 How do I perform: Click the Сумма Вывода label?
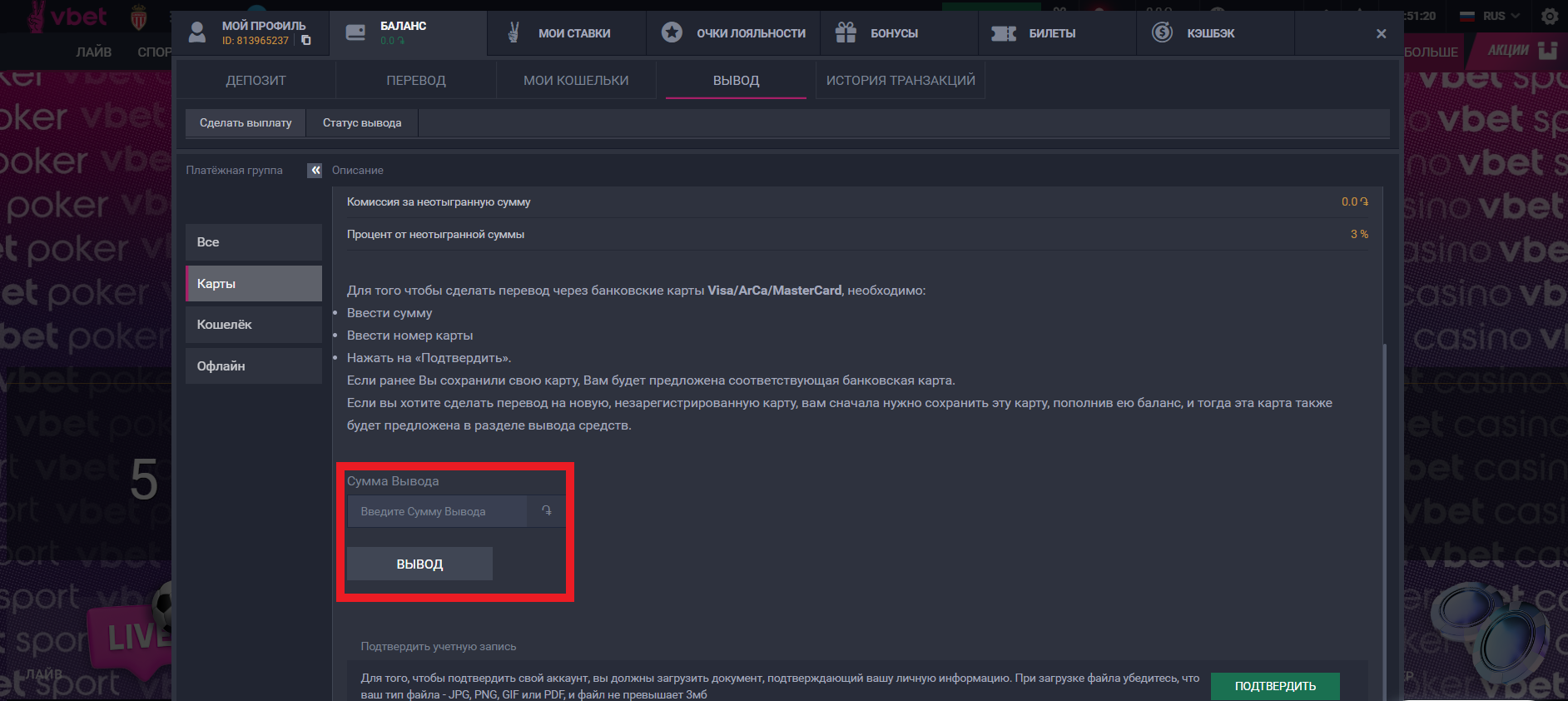point(393,481)
